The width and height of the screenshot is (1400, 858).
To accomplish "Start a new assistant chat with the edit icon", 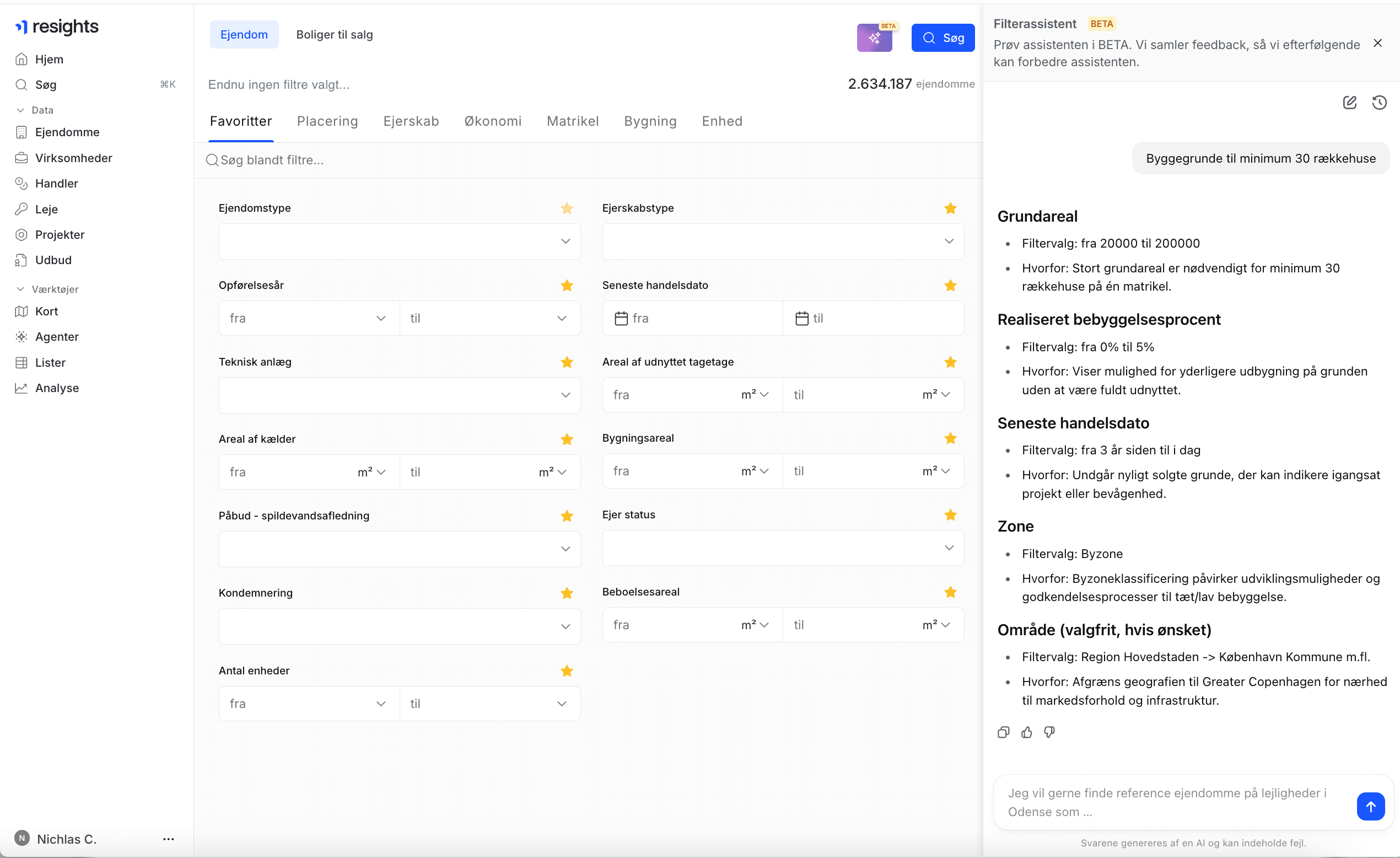I will click(x=1349, y=103).
